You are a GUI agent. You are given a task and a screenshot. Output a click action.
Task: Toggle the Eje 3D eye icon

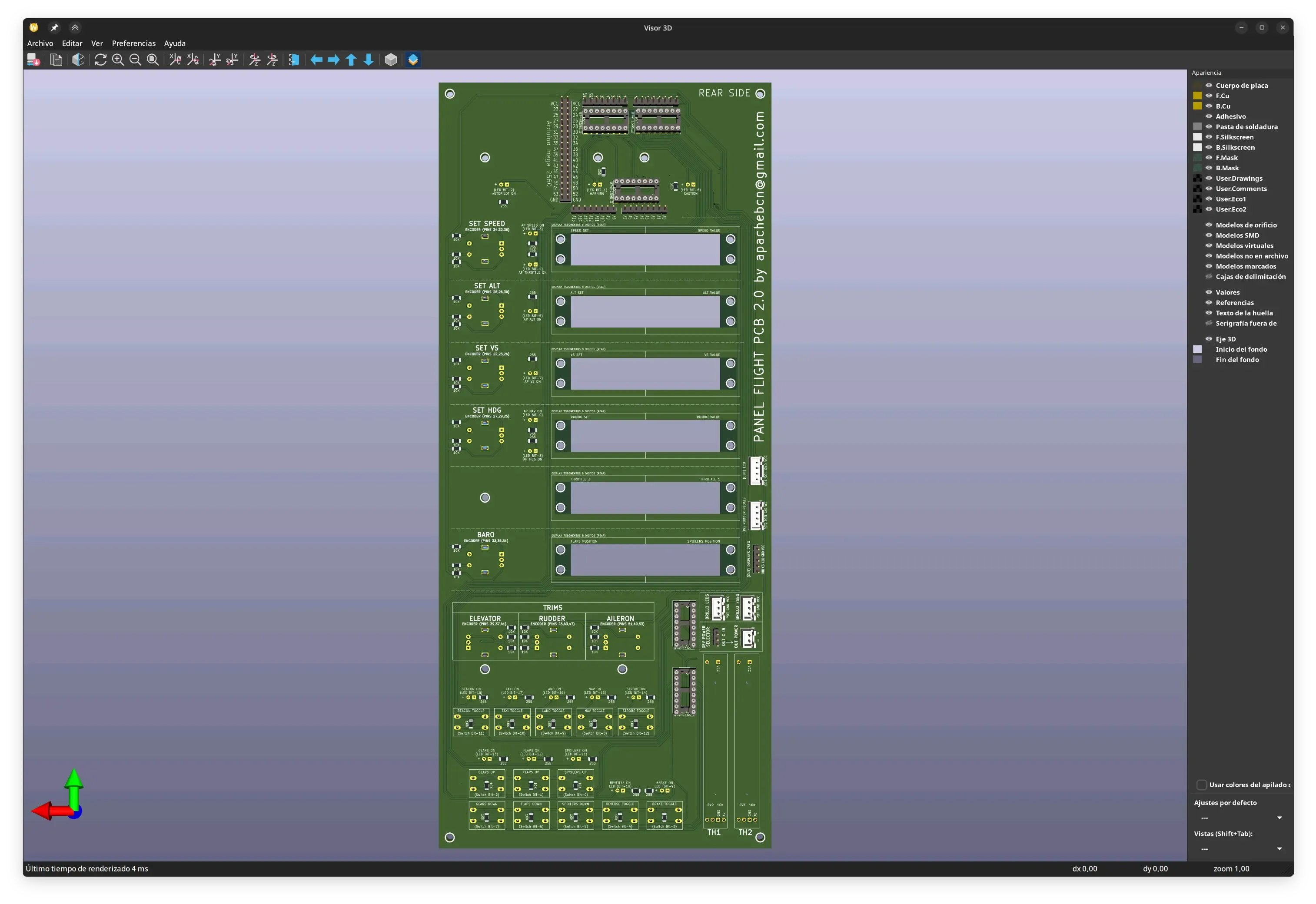click(1208, 339)
